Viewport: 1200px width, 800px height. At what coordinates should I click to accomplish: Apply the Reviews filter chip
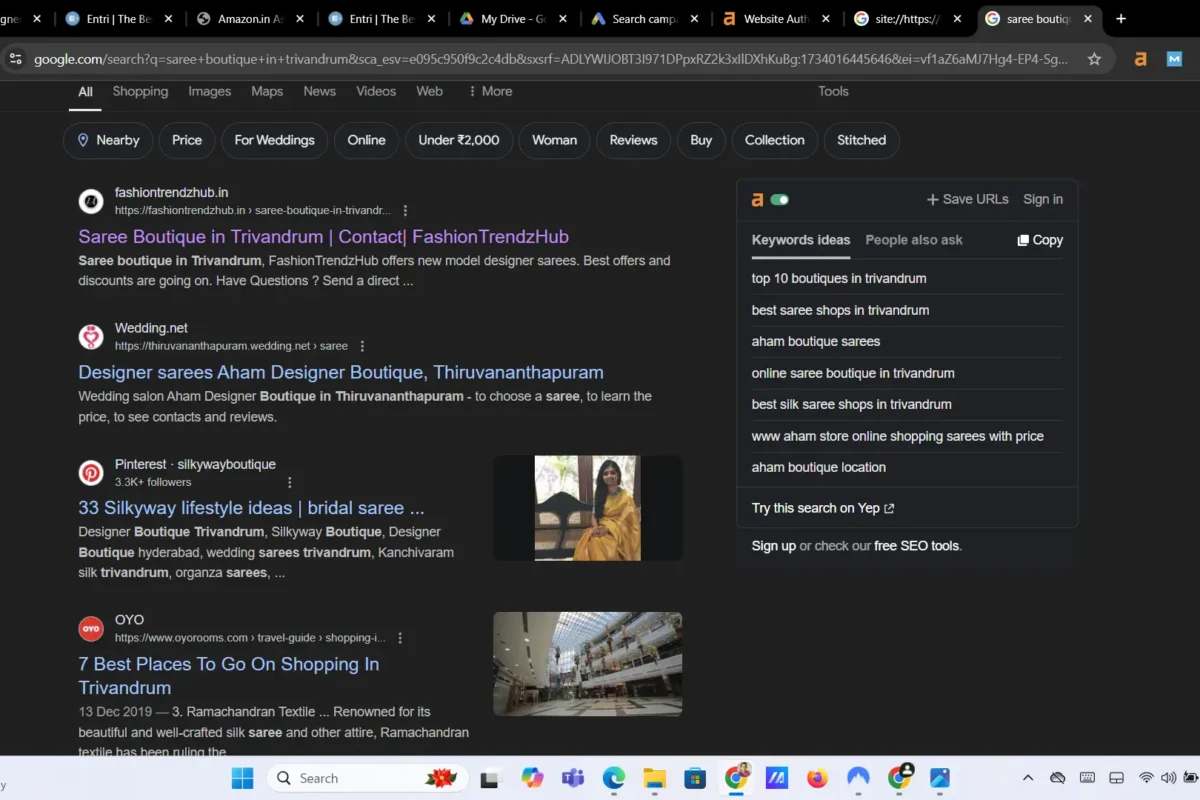pyautogui.click(x=633, y=140)
